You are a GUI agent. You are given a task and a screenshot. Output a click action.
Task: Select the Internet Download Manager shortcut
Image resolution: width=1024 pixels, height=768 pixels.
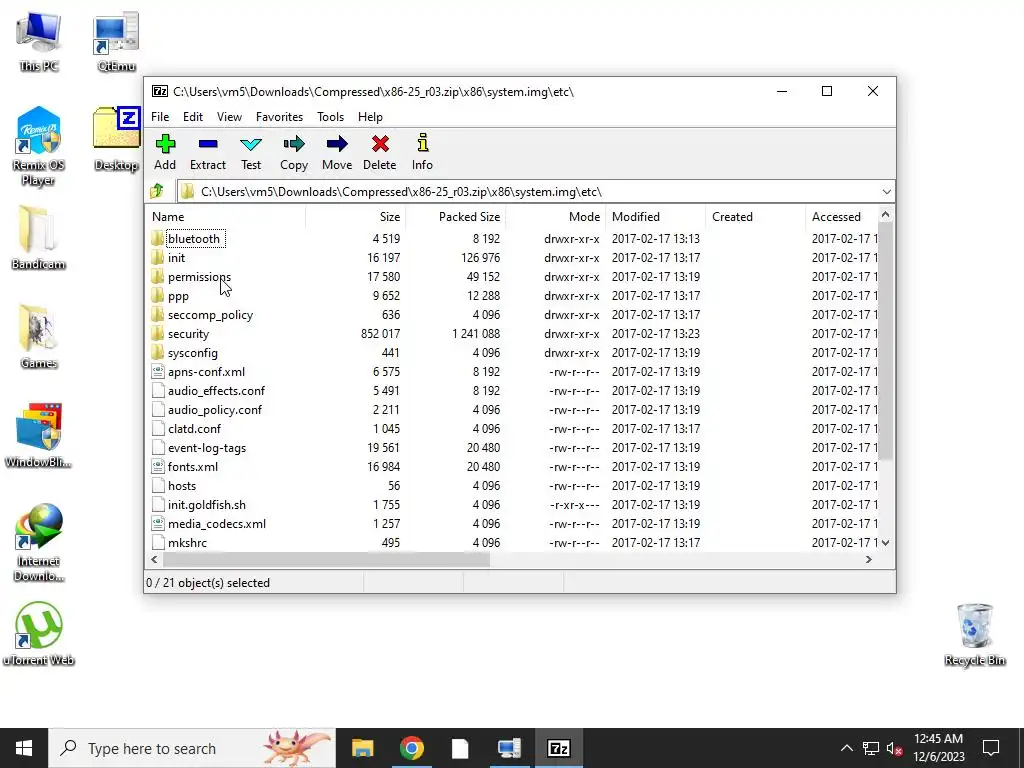click(39, 542)
